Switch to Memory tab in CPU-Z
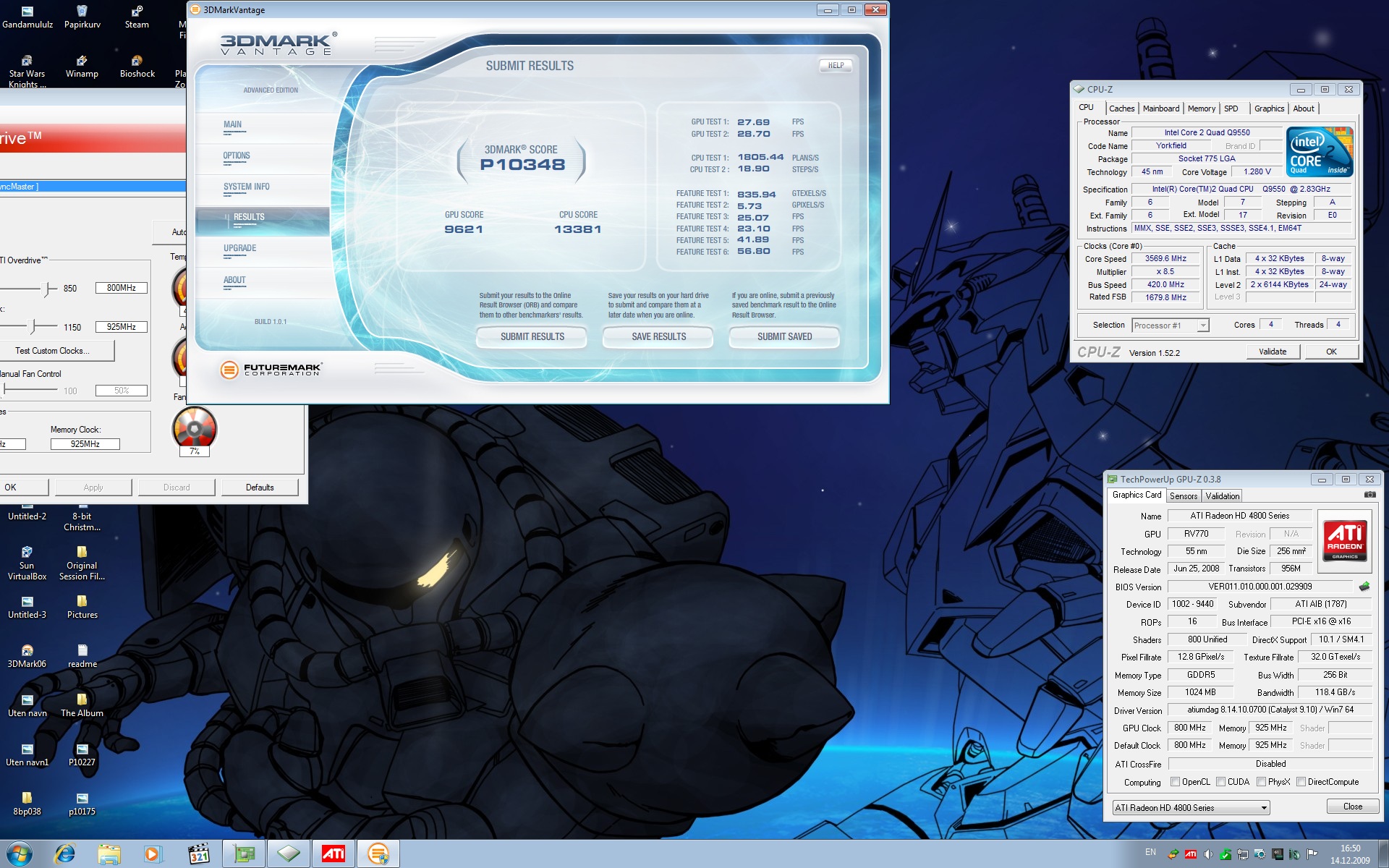Image resolution: width=1389 pixels, height=868 pixels. [x=1201, y=109]
